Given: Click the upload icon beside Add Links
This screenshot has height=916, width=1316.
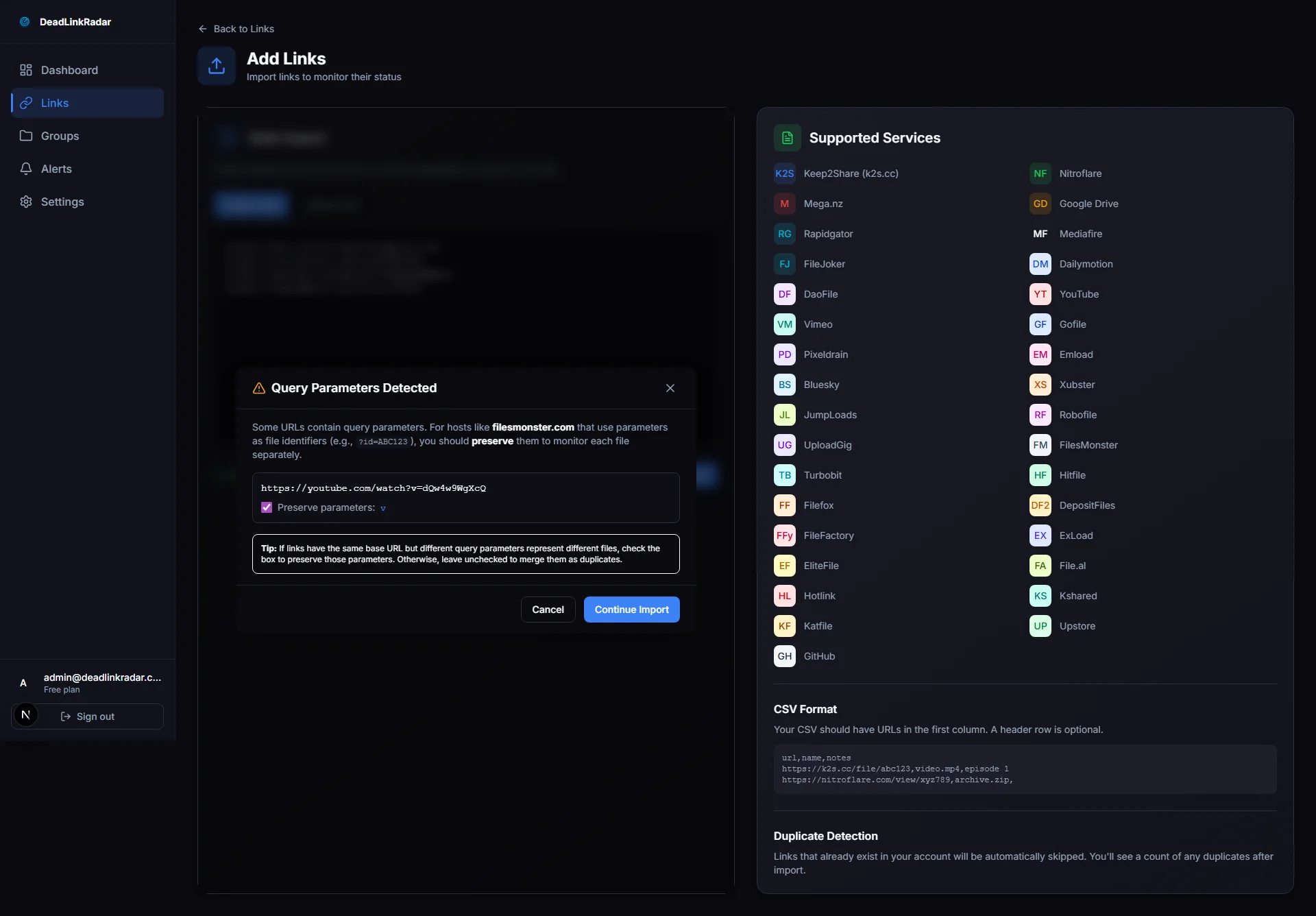Looking at the screenshot, I should [217, 66].
